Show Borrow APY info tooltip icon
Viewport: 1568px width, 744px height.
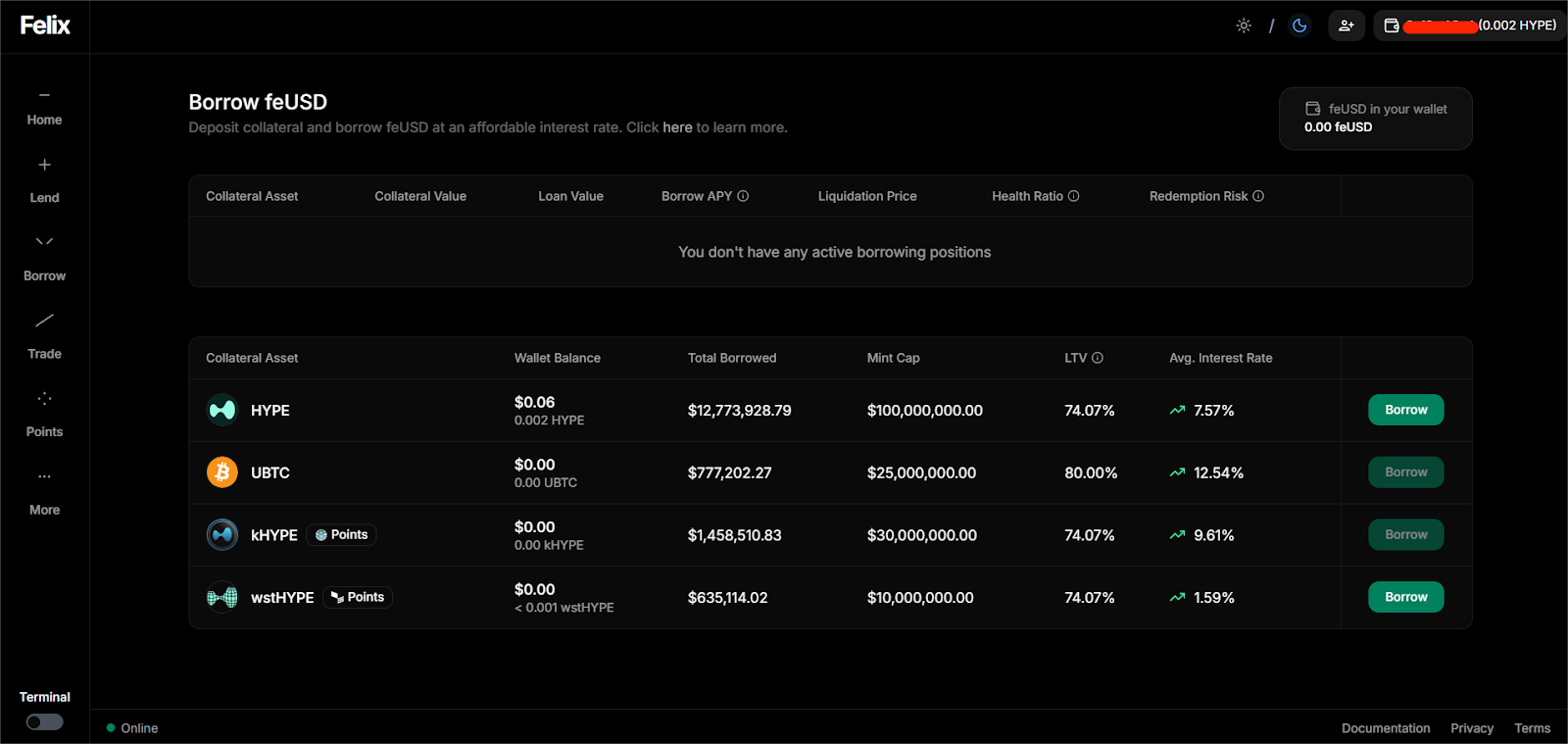coord(743,196)
